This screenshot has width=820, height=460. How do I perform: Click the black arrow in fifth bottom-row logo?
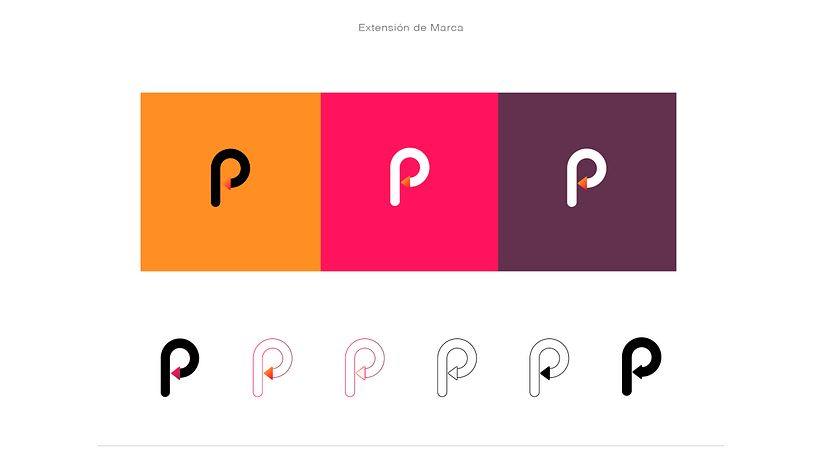[x=545, y=373]
